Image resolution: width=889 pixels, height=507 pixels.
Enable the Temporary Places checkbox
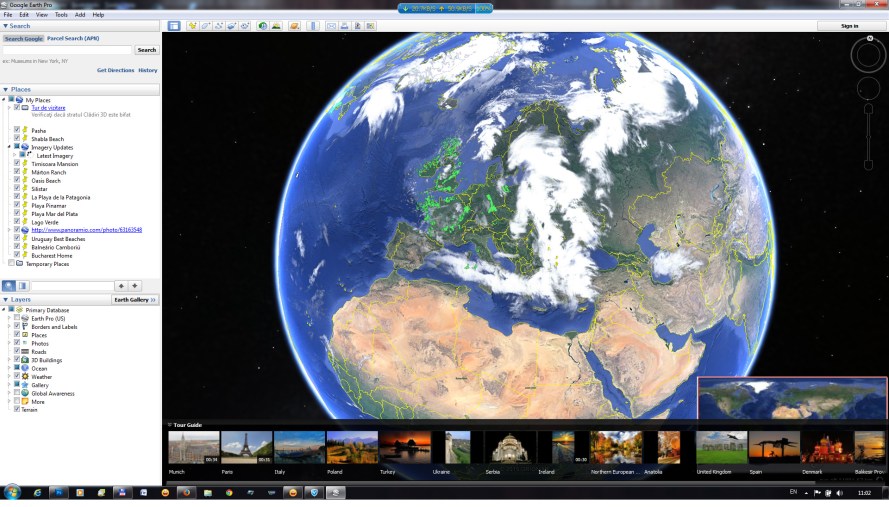pyautogui.click(x=11, y=264)
